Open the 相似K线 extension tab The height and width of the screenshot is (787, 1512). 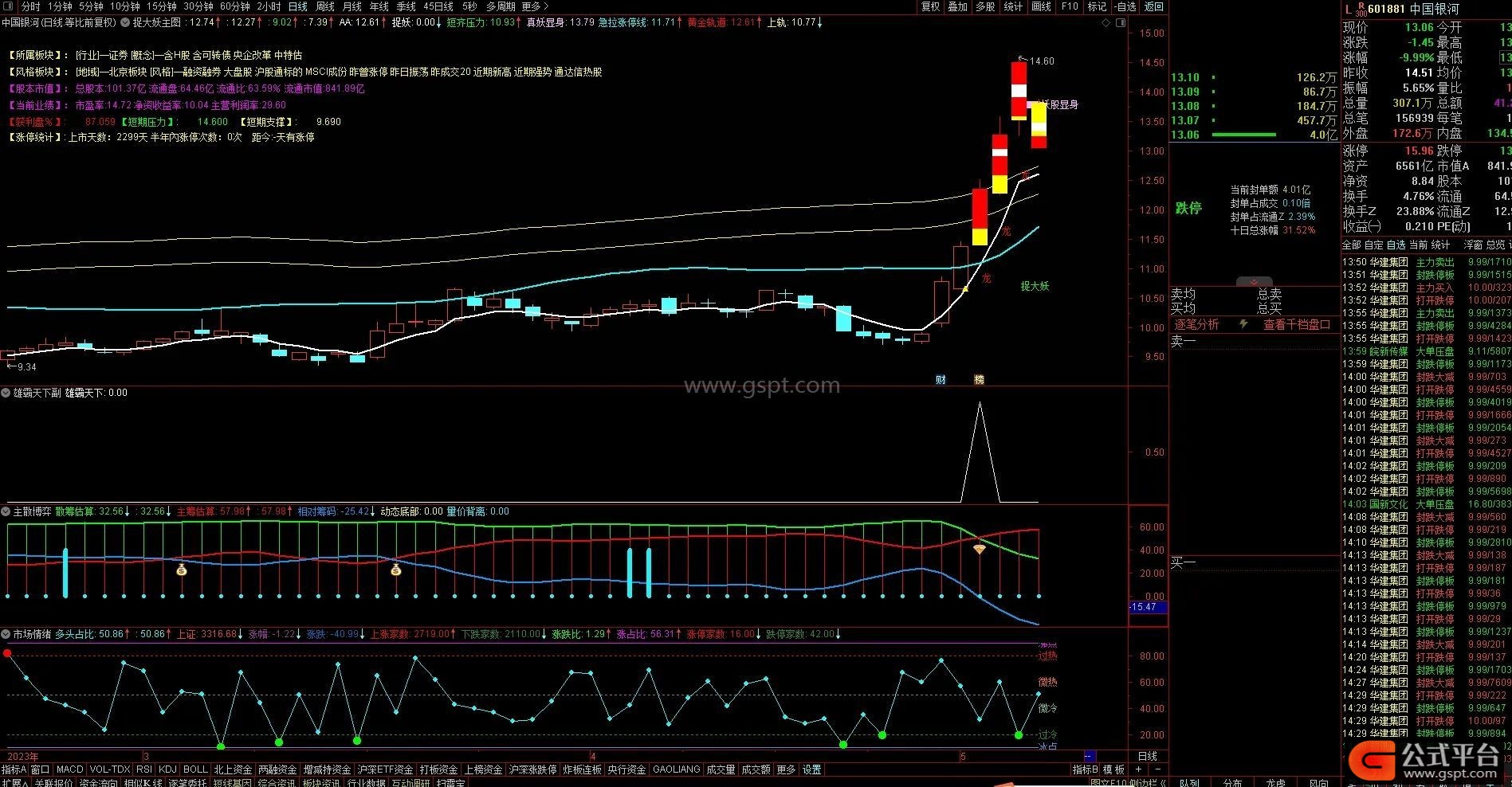[x=143, y=783]
